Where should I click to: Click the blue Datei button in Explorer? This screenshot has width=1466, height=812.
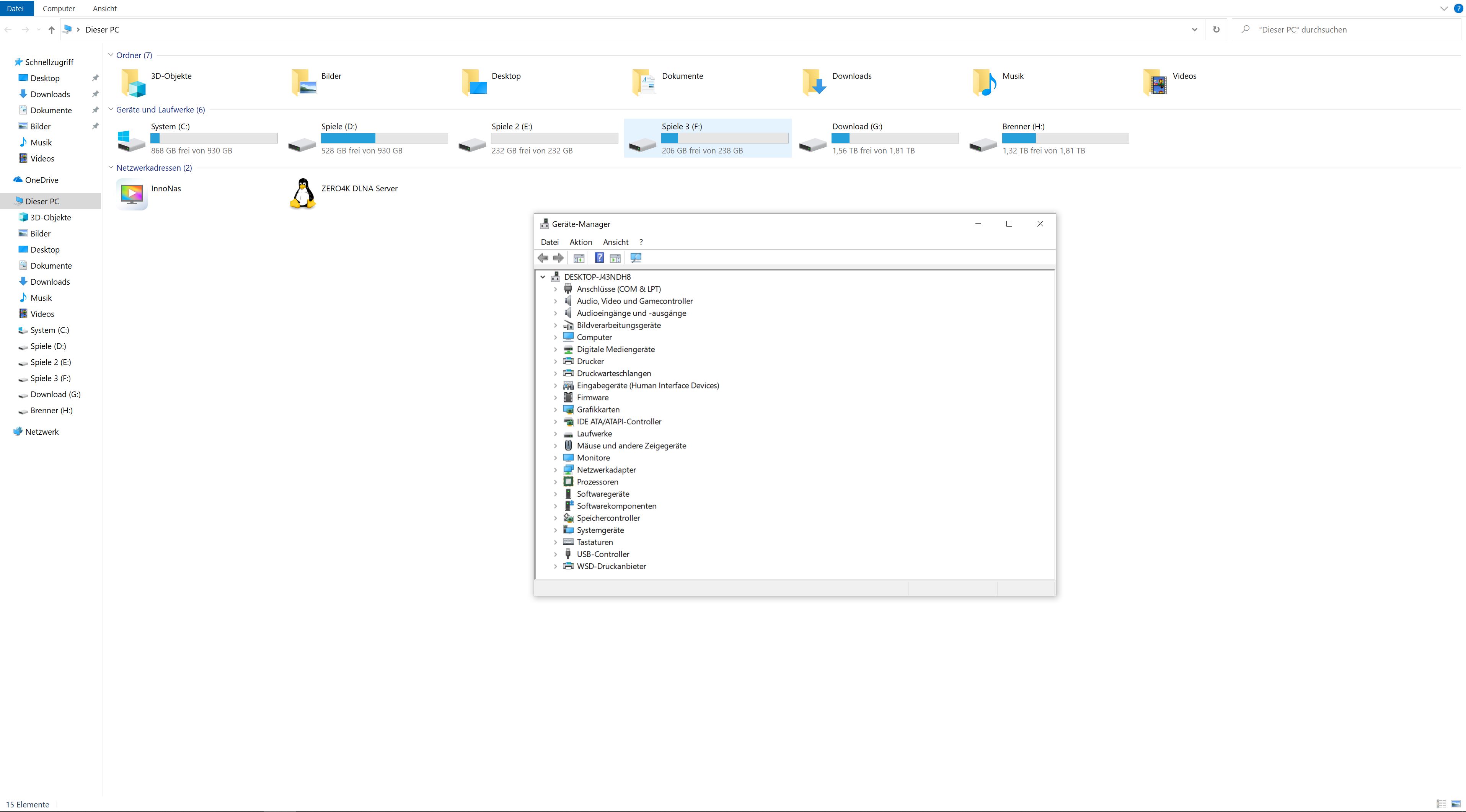tap(15, 8)
